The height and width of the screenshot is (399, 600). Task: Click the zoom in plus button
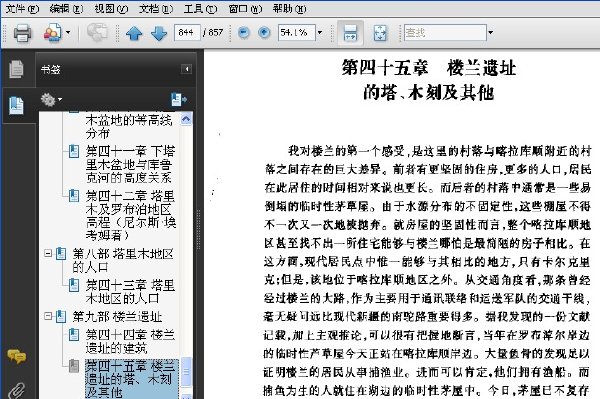coord(264,33)
